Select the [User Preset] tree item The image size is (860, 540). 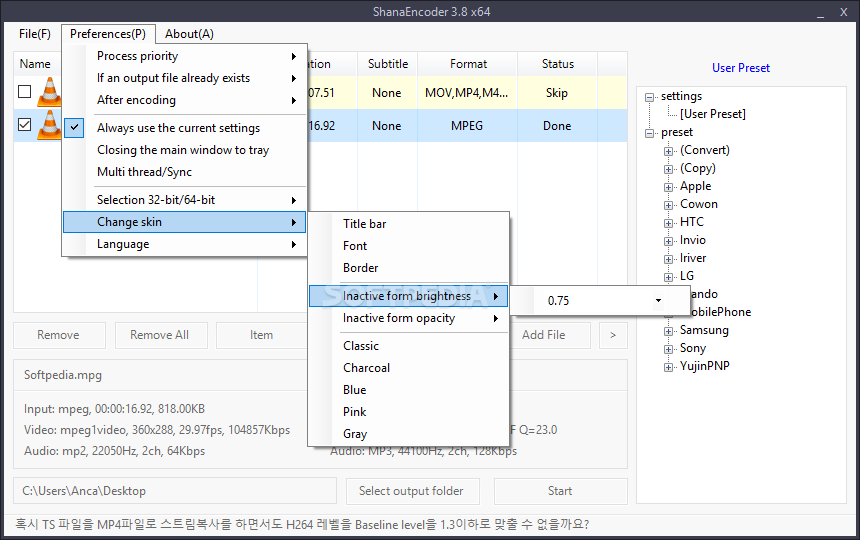(713, 114)
